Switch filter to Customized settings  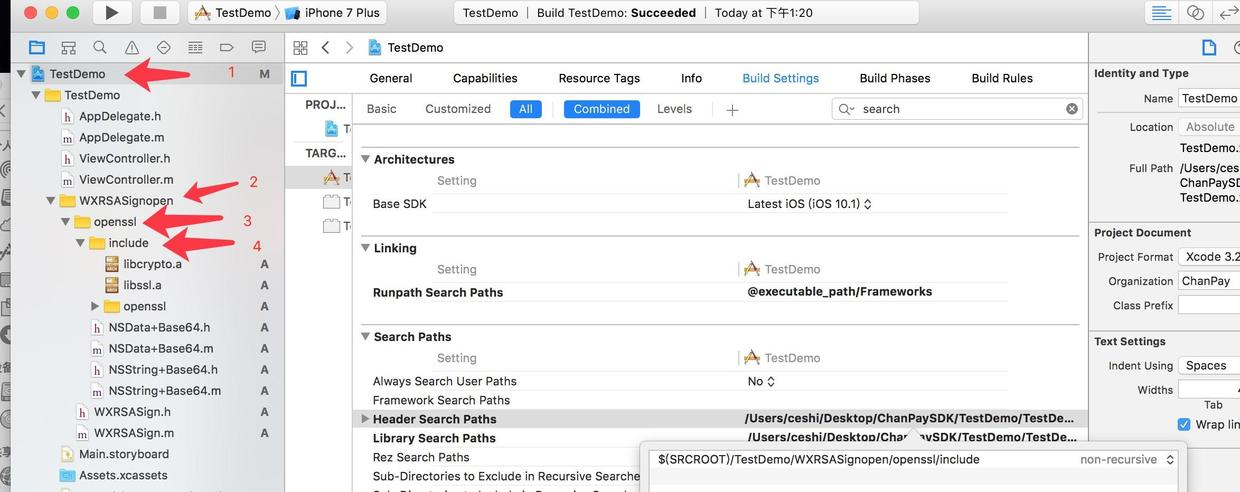pyautogui.click(x=458, y=109)
